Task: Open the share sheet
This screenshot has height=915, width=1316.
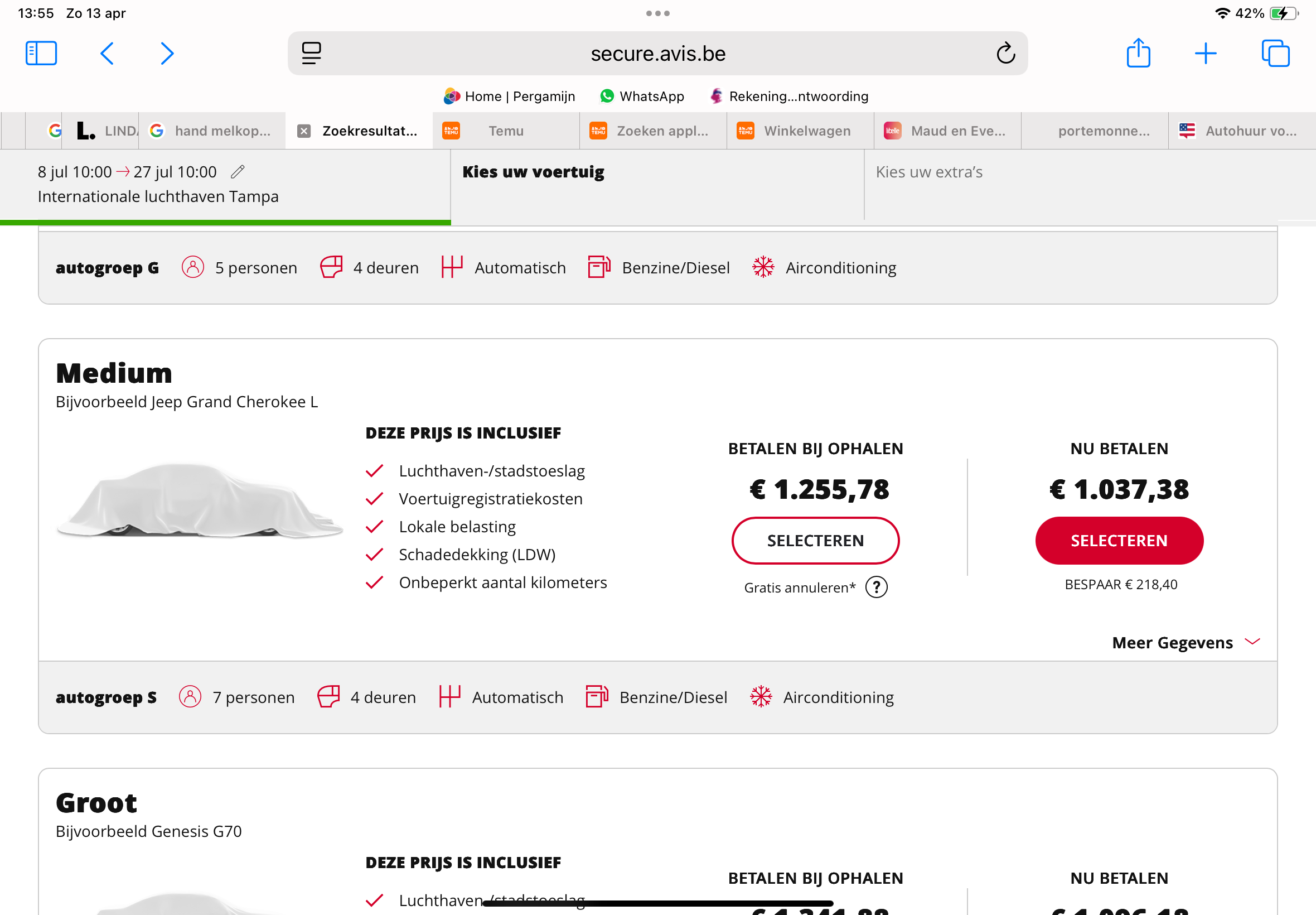Action: tap(1138, 54)
